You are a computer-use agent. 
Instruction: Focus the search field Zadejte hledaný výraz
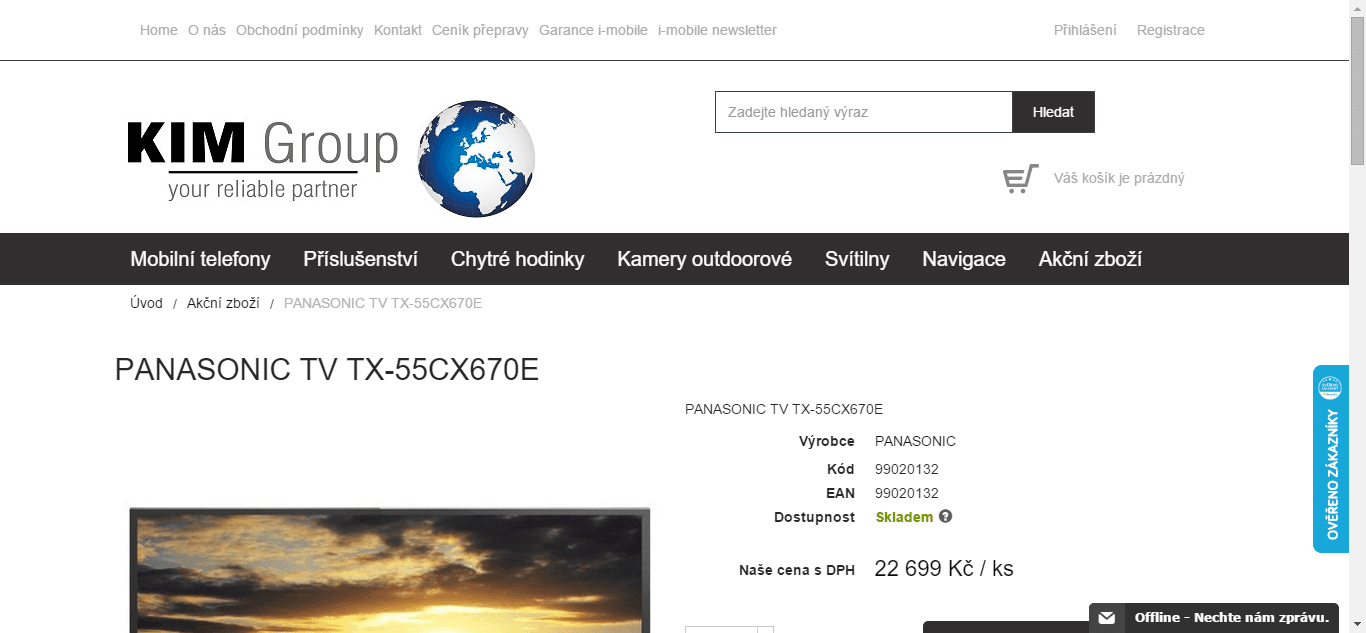point(864,112)
